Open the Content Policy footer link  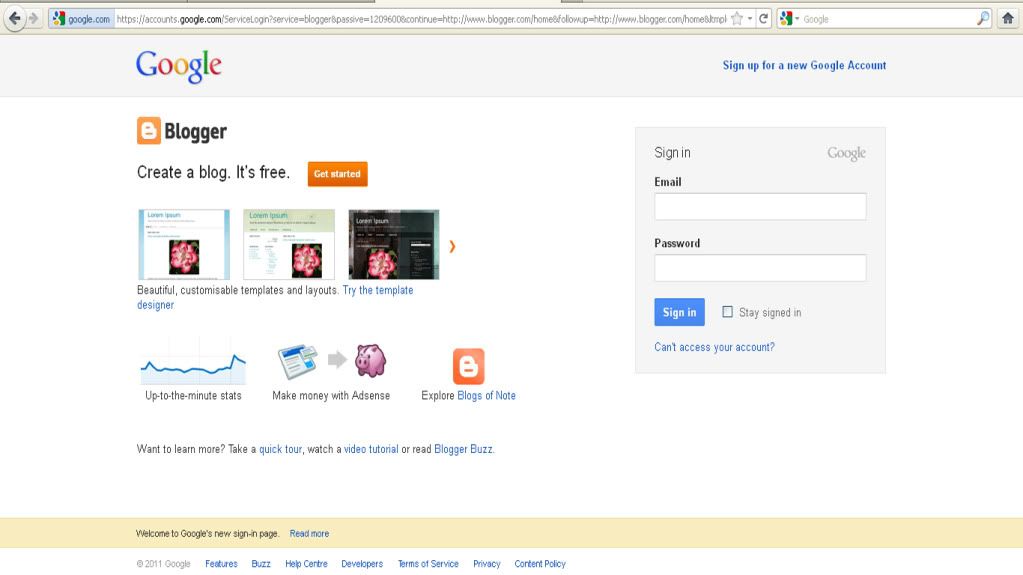(x=540, y=564)
